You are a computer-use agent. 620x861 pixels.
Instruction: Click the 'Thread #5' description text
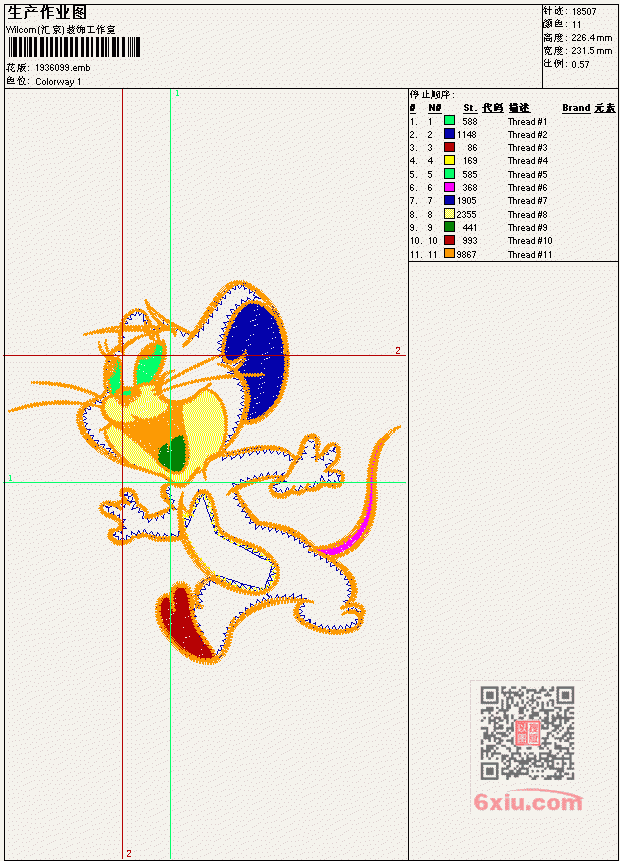coord(527,175)
